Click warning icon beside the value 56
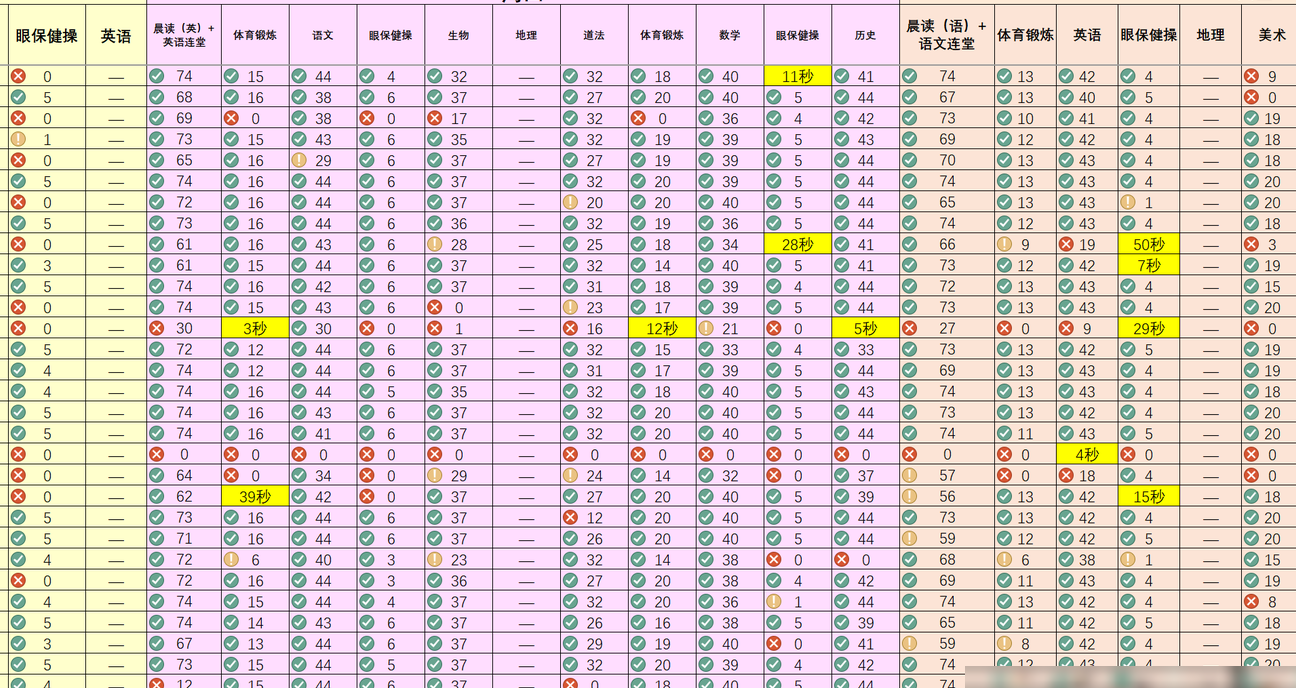This screenshot has width=1296, height=688. click(909, 496)
